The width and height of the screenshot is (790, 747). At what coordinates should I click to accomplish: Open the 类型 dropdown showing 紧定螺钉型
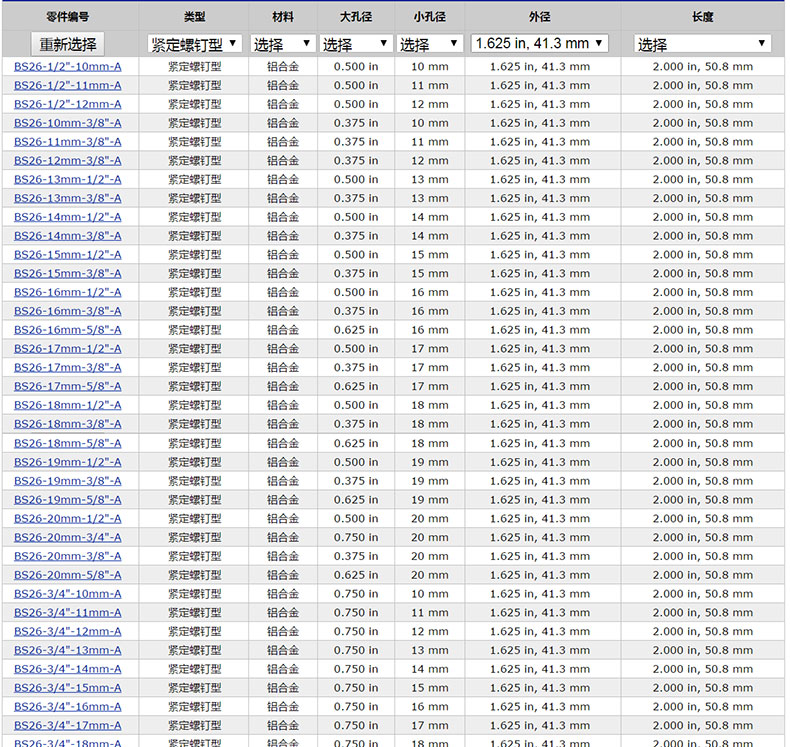pyautogui.click(x=194, y=44)
